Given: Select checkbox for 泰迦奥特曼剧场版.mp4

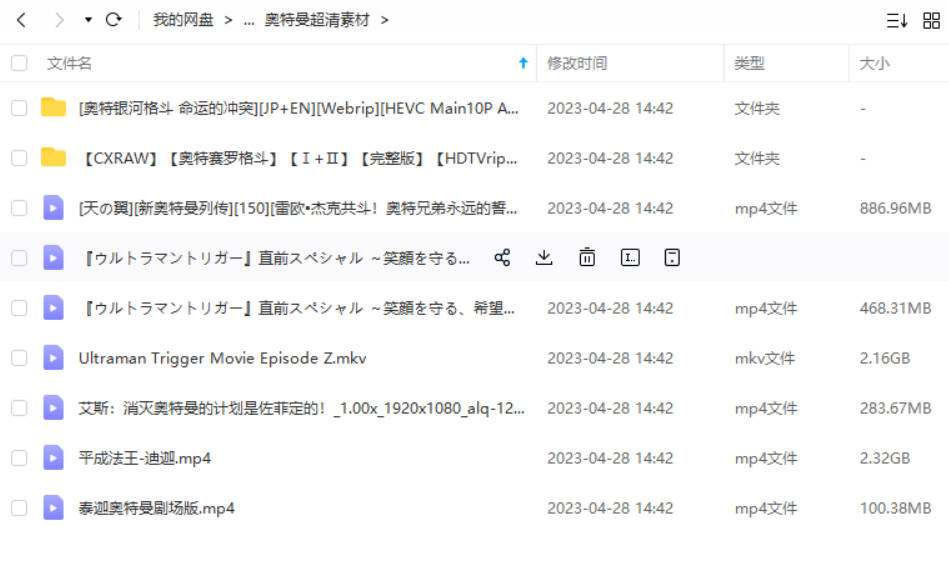Looking at the screenshot, I should point(19,508).
